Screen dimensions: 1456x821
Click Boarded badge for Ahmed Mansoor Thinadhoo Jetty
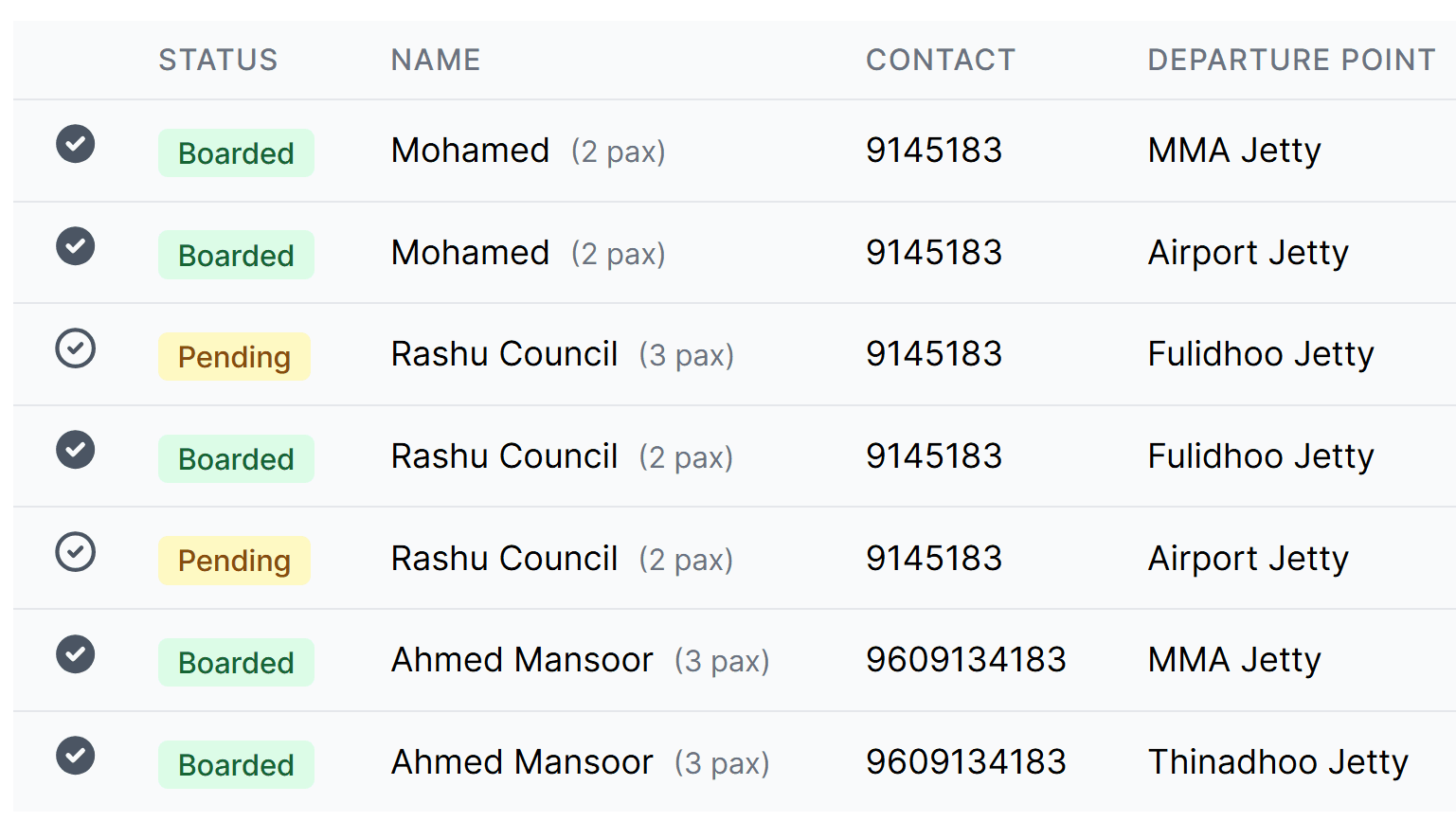[x=236, y=764]
